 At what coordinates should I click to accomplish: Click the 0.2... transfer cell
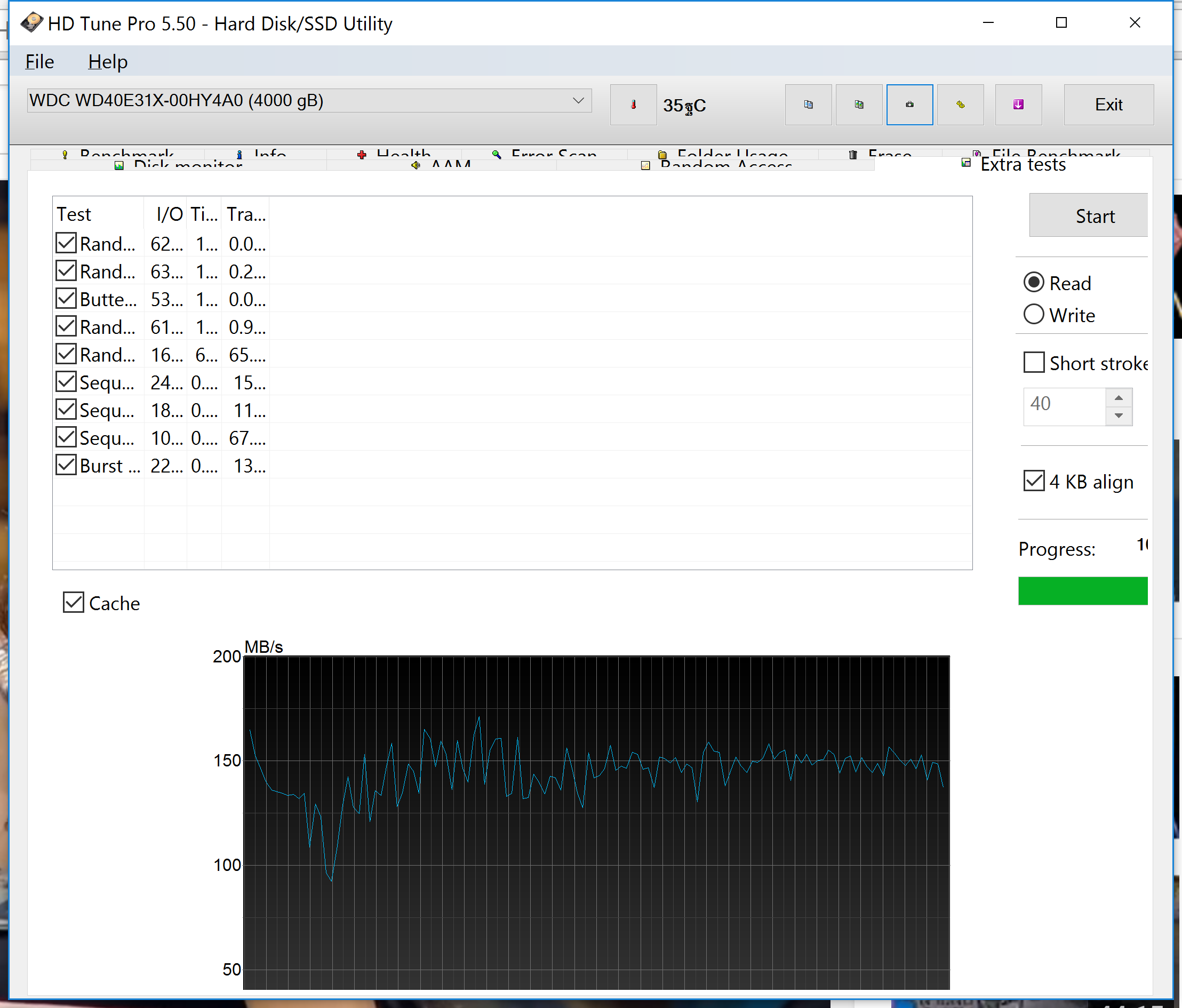[247, 271]
